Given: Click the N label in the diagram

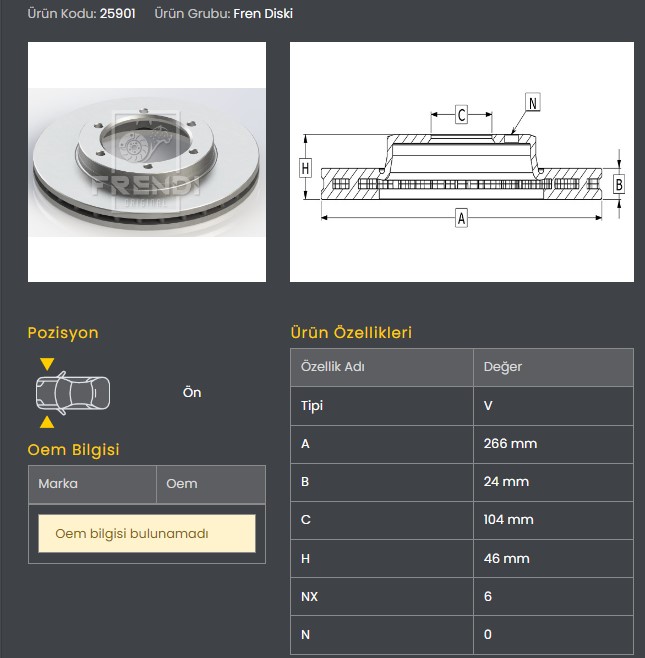Looking at the screenshot, I should 532,103.
